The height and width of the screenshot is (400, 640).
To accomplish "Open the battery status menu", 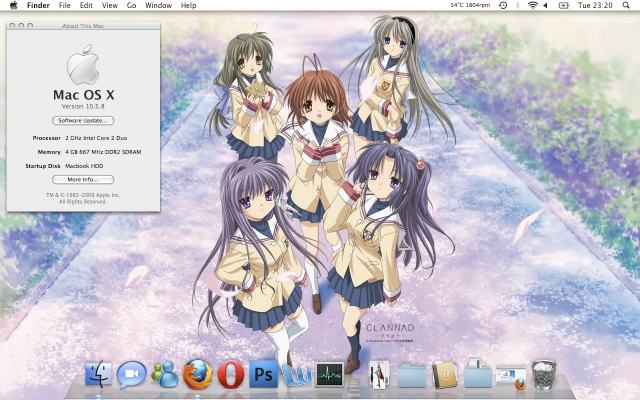I will [566, 6].
